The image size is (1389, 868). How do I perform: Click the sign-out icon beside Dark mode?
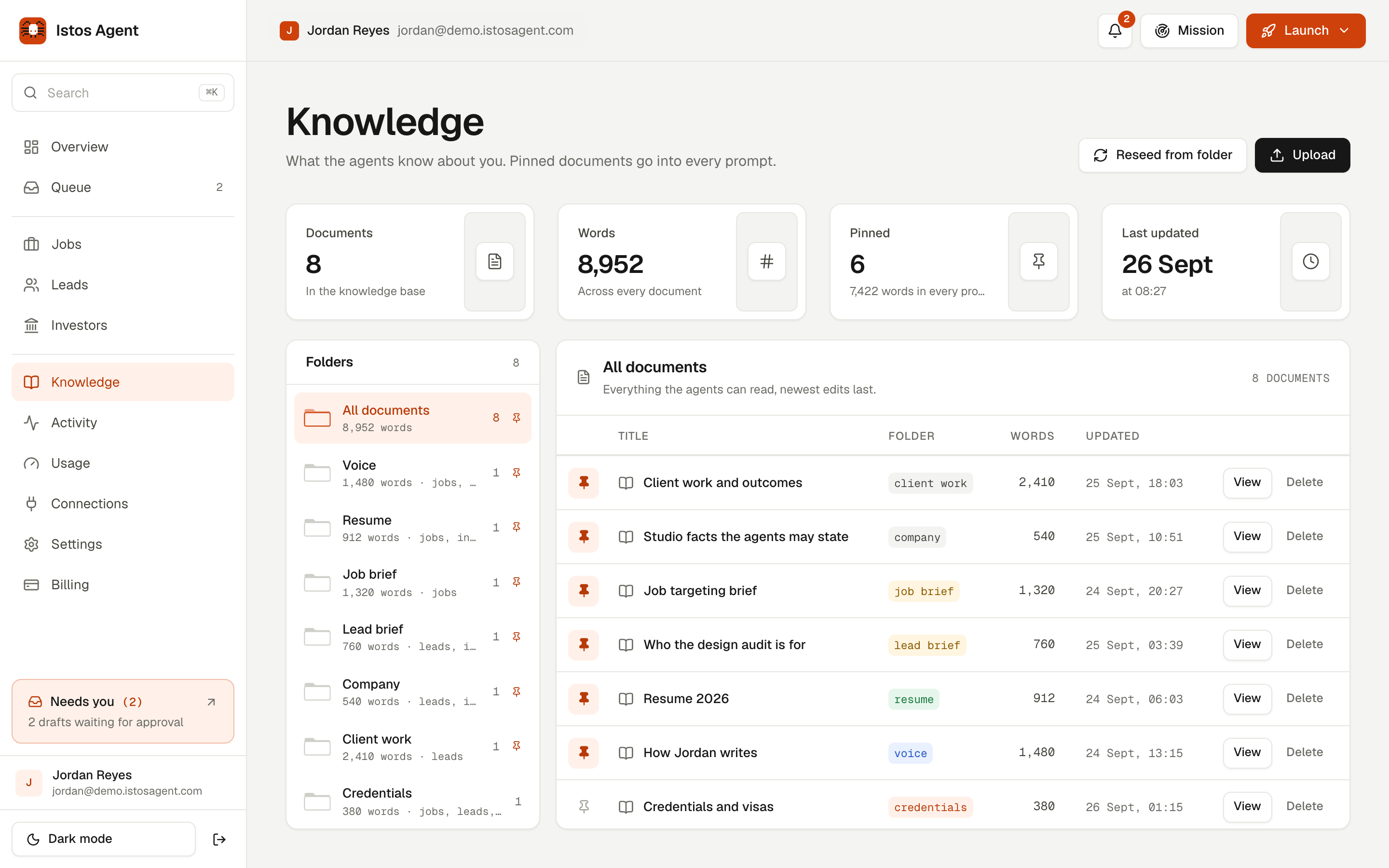point(219,839)
